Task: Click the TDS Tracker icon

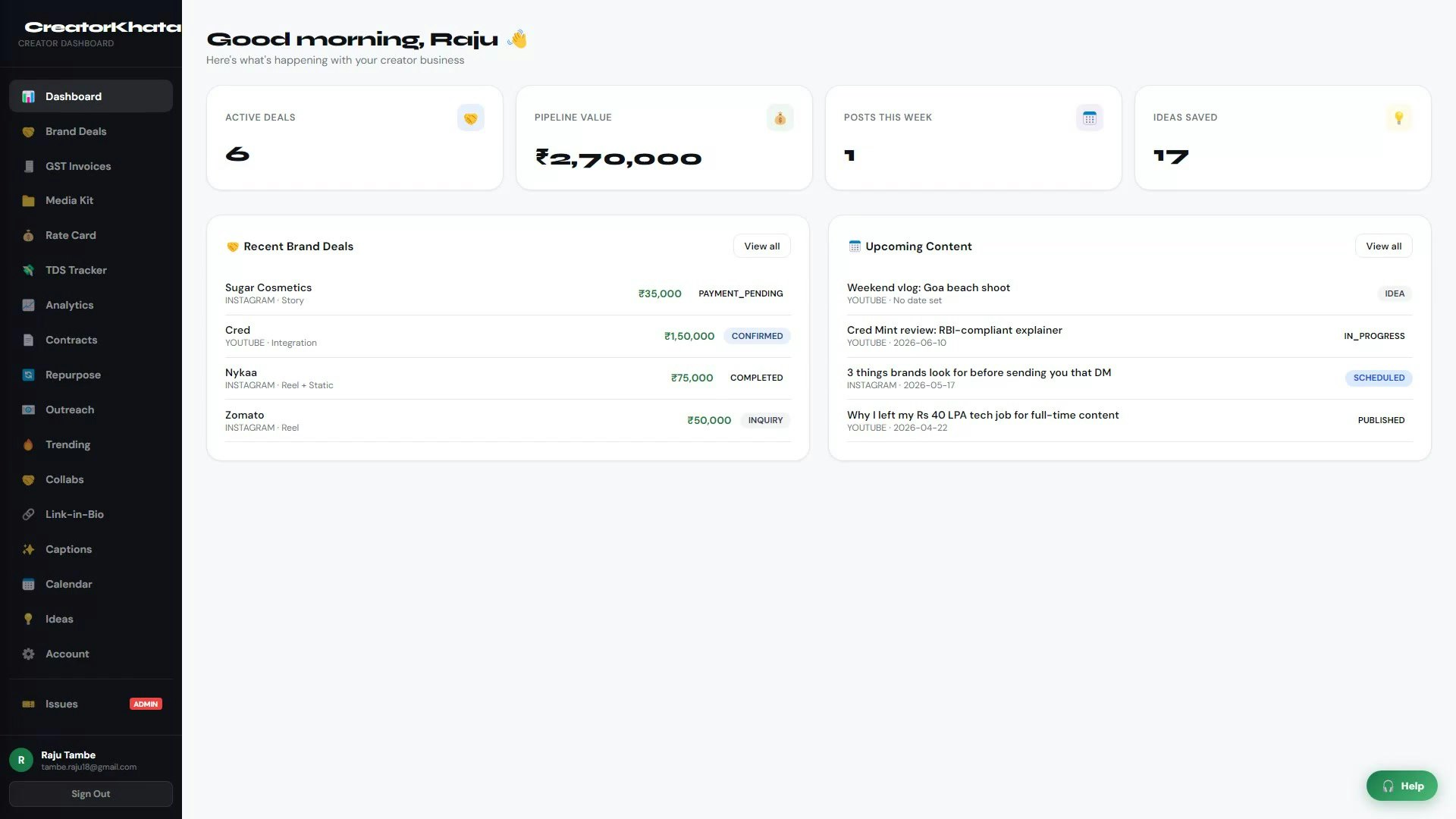Action: tap(28, 270)
